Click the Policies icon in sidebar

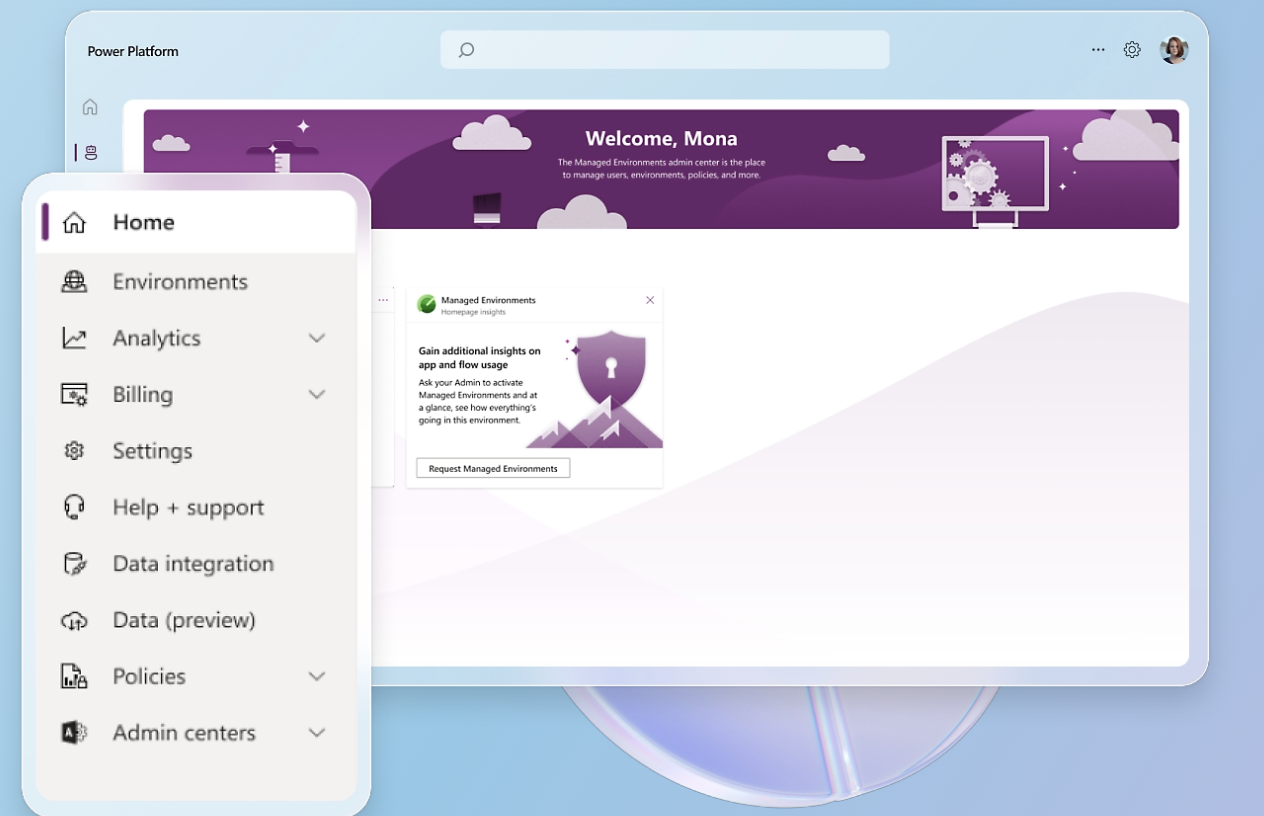[x=74, y=676]
